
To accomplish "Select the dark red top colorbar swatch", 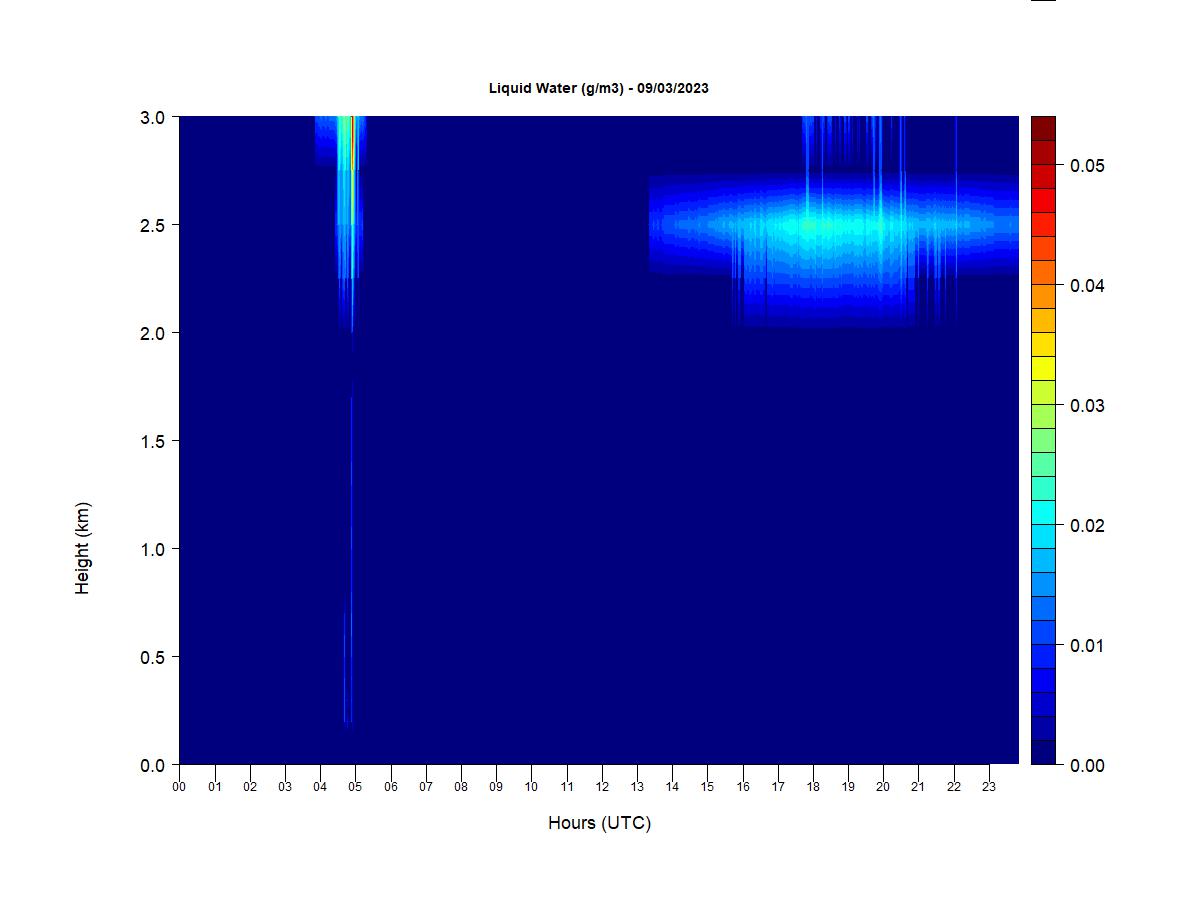I will point(1043,128).
